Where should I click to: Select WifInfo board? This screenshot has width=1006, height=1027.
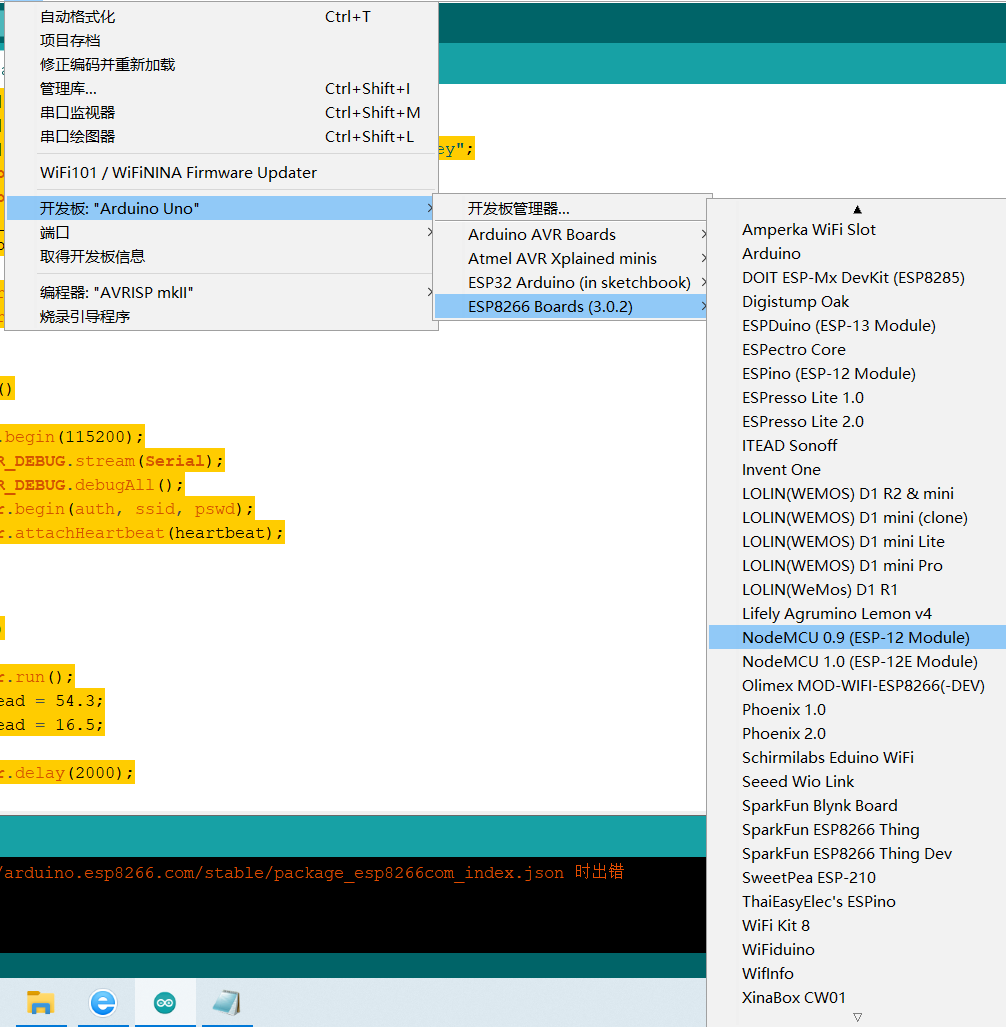click(x=857, y=974)
